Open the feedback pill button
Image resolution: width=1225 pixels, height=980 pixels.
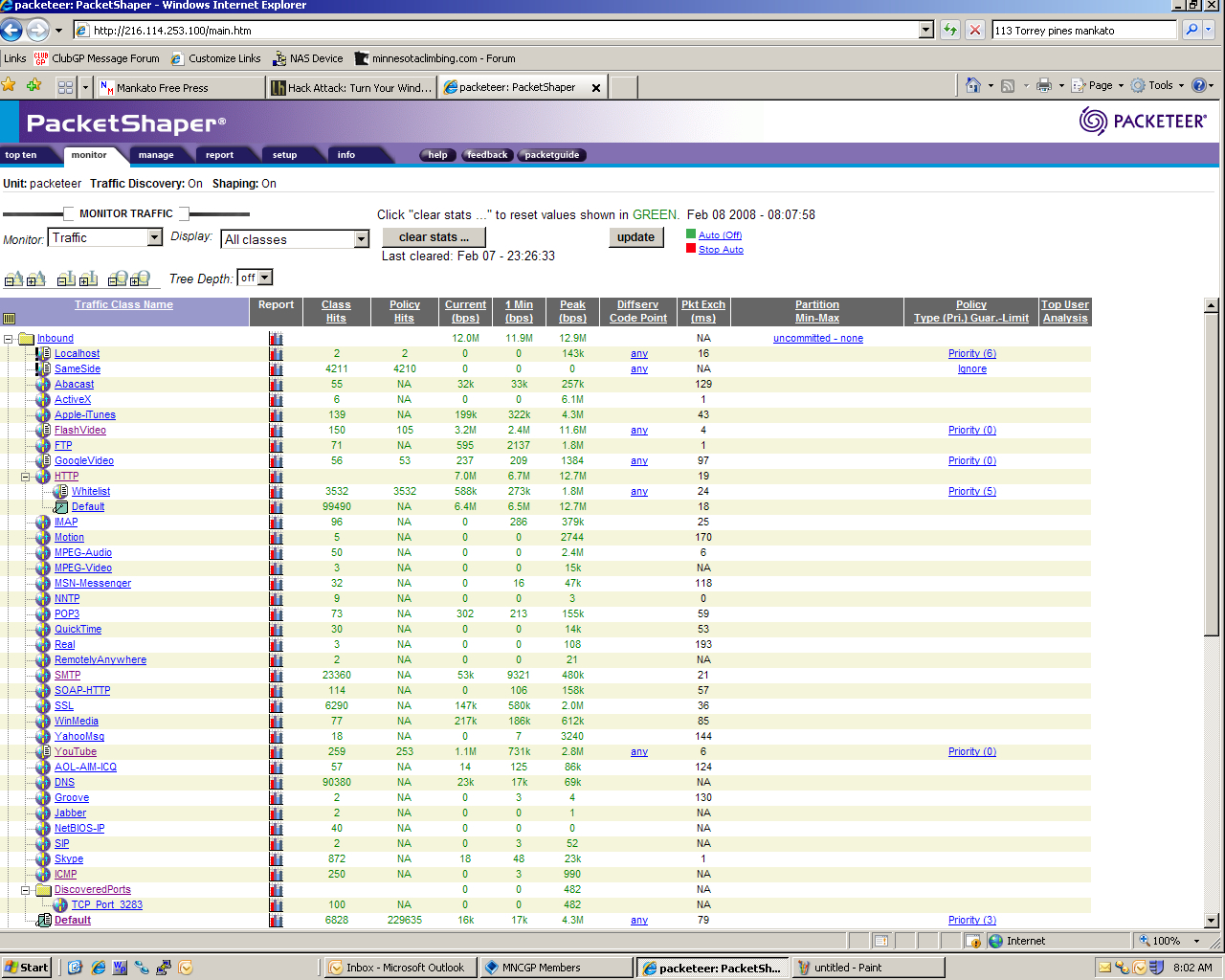click(x=487, y=155)
